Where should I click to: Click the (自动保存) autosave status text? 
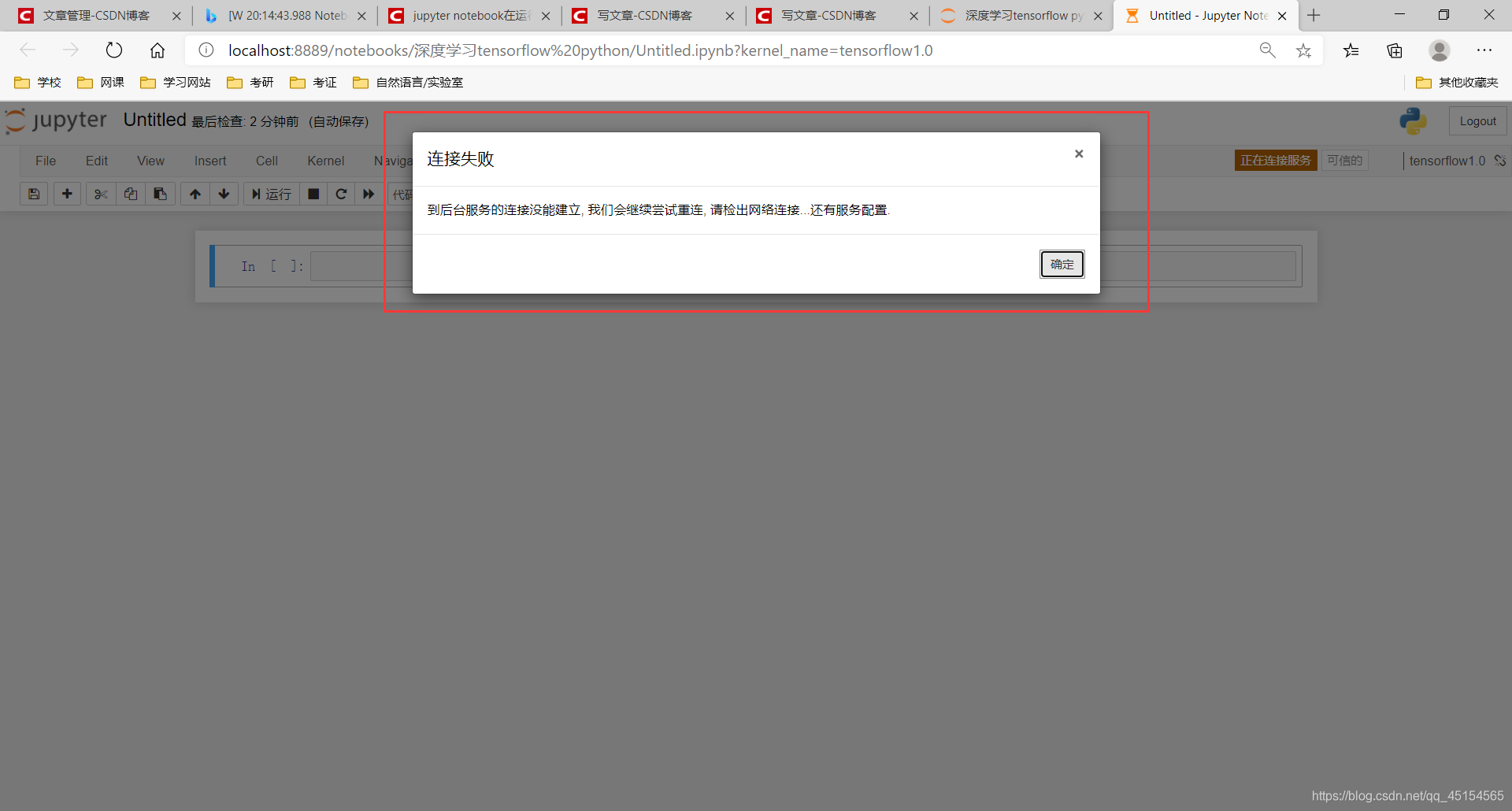339,121
